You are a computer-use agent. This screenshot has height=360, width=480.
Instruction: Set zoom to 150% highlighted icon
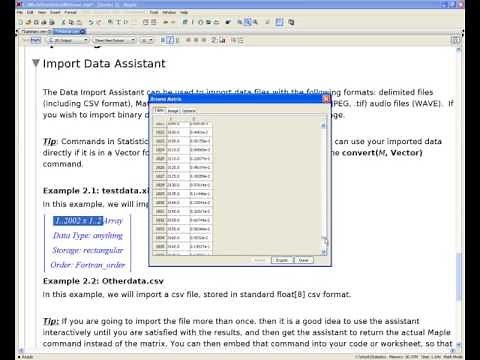pos(248,22)
